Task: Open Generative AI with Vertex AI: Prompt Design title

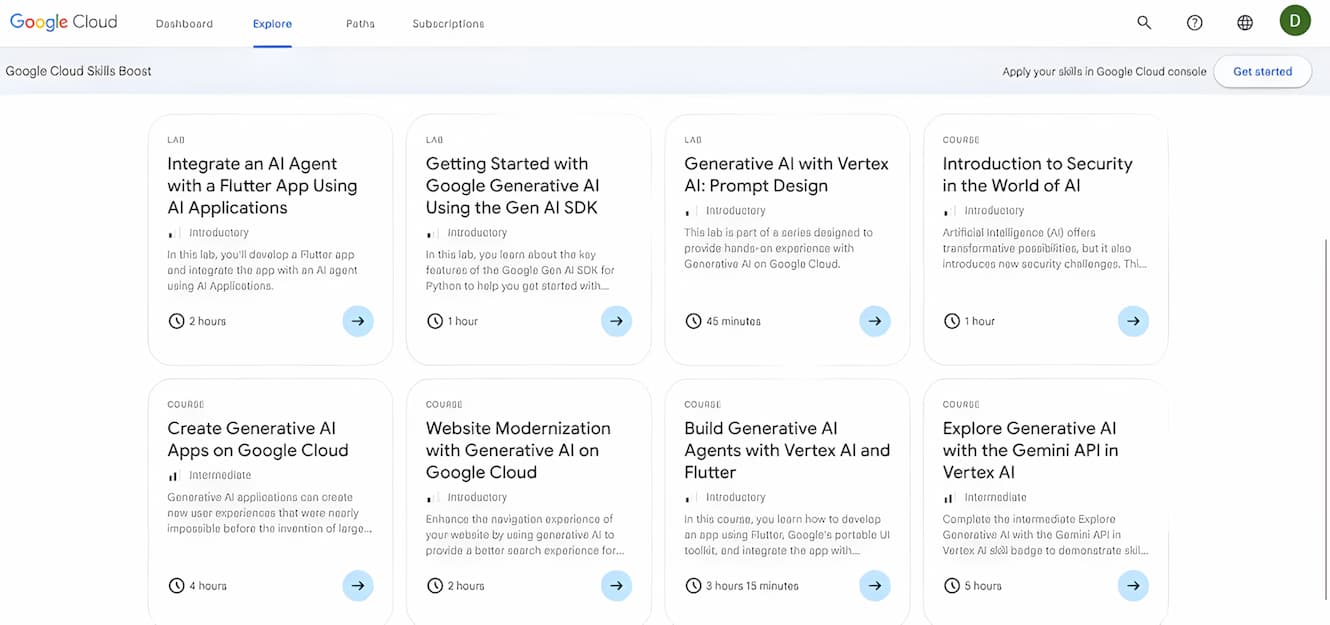Action: pyautogui.click(x=786, y=175)
